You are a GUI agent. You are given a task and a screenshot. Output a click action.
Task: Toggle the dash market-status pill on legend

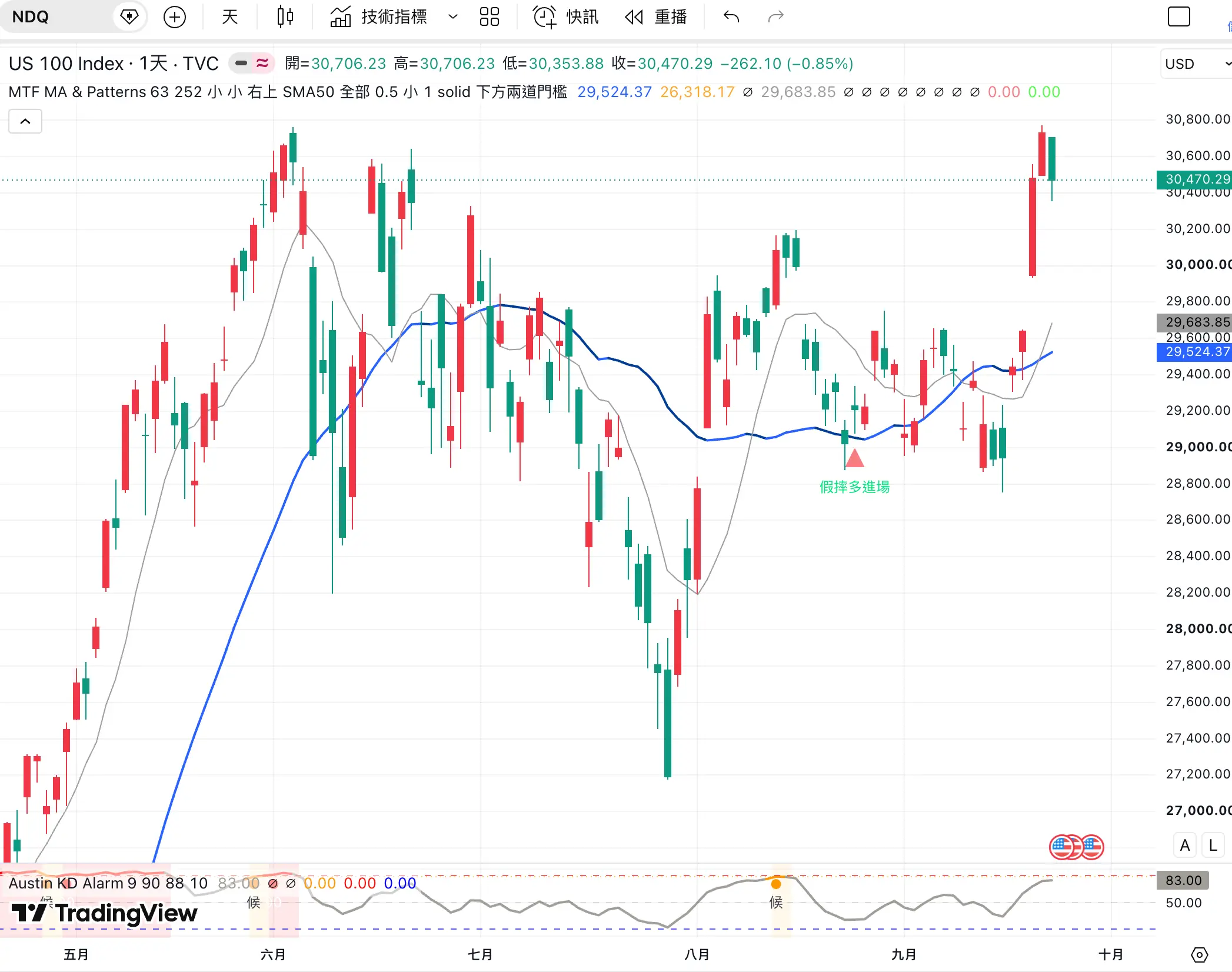point(241,63)
